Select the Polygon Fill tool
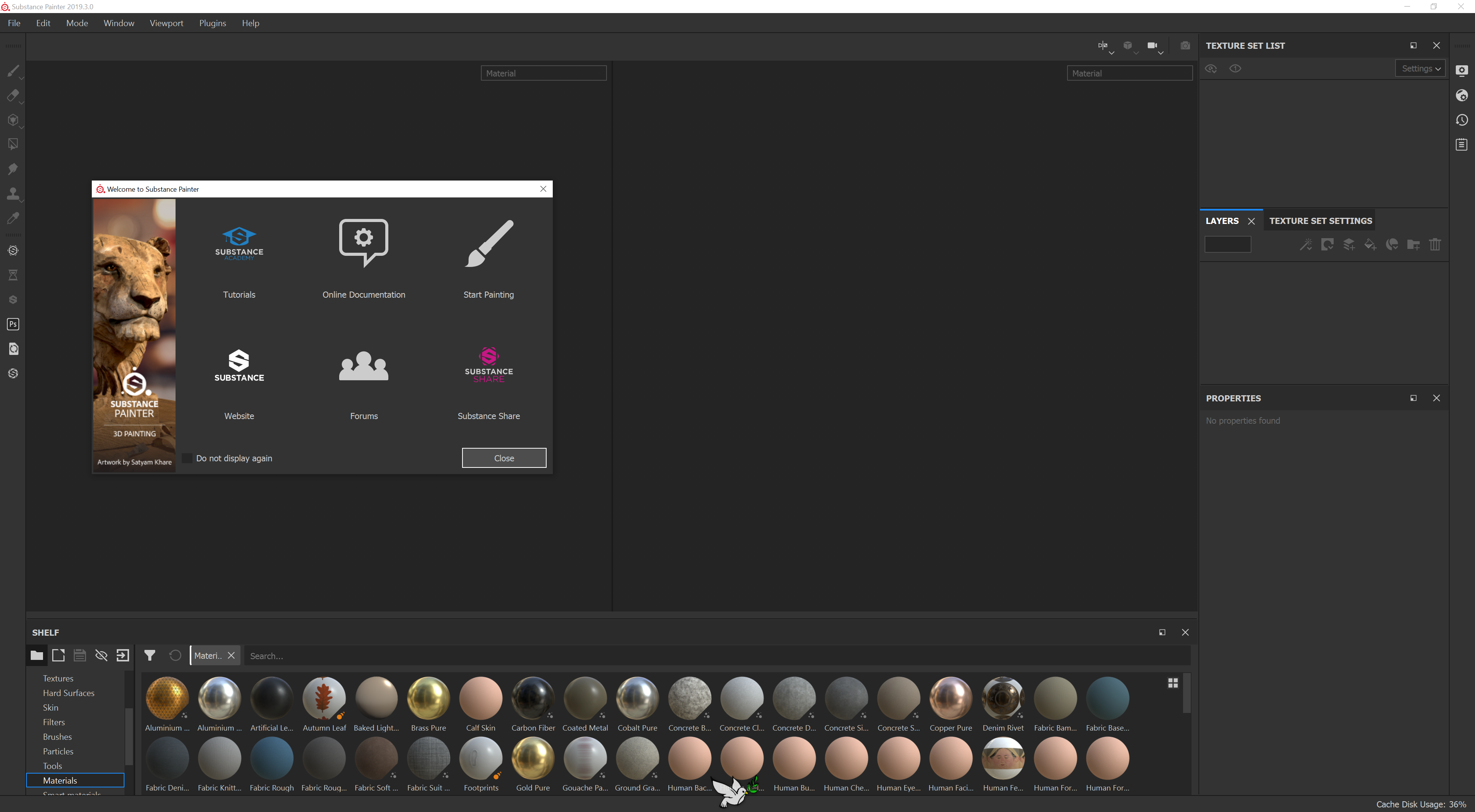This screenshot has width=1475, height=812. (x=13, y=144)
